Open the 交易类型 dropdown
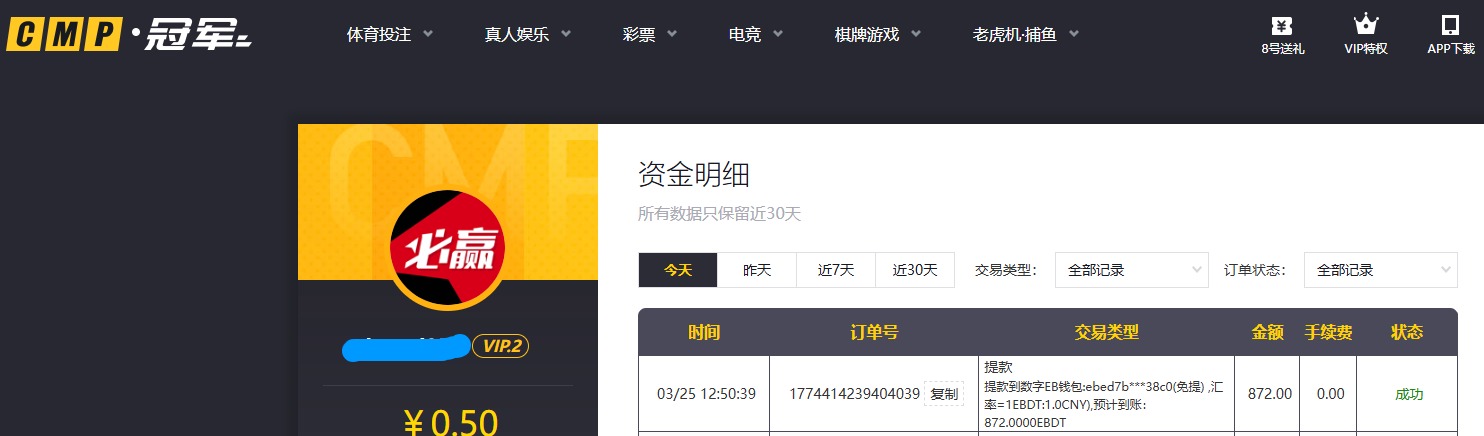 coord(1132,270)
